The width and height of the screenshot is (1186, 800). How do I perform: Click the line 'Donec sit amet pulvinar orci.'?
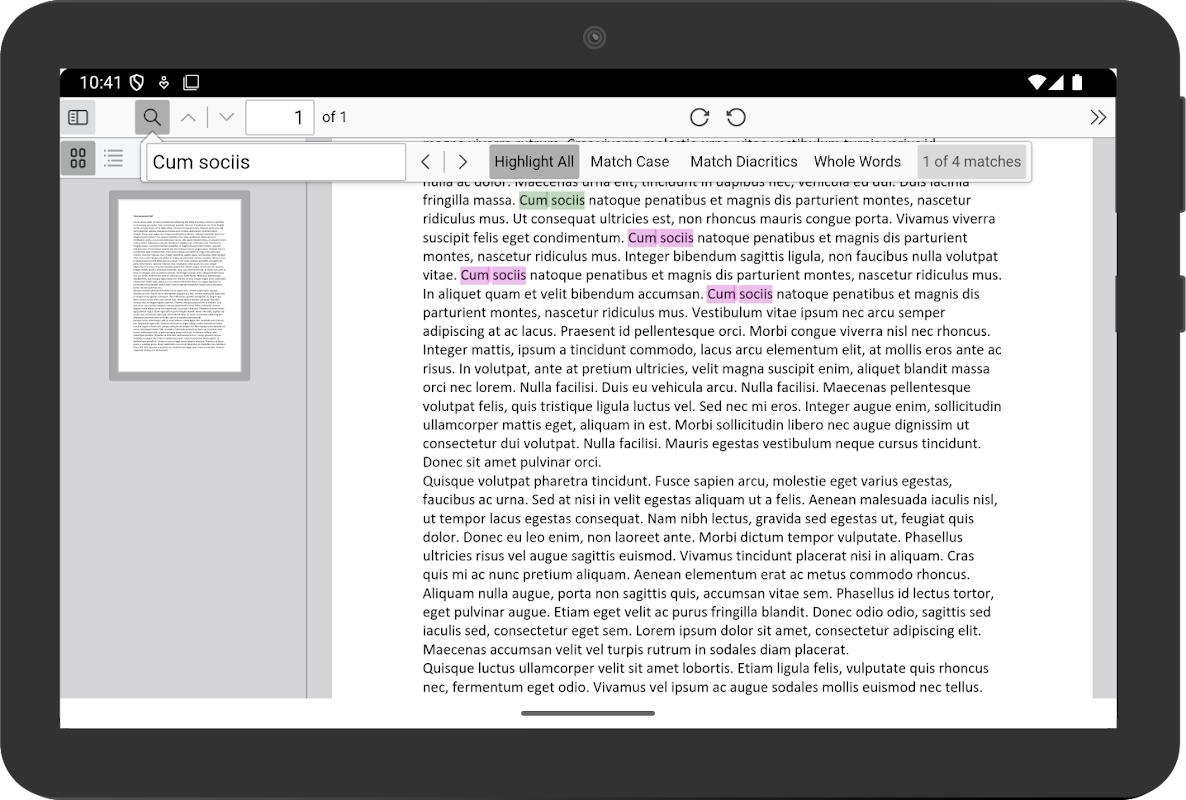point(512,462)
